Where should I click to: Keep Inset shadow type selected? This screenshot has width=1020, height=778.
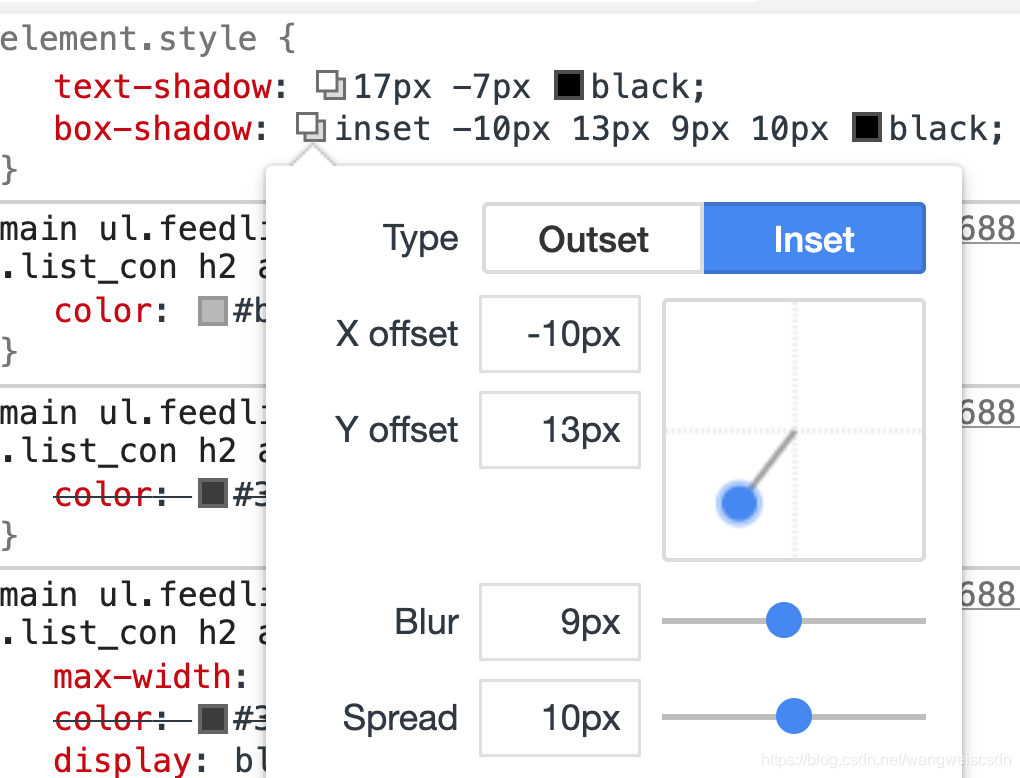pos(814,238)
